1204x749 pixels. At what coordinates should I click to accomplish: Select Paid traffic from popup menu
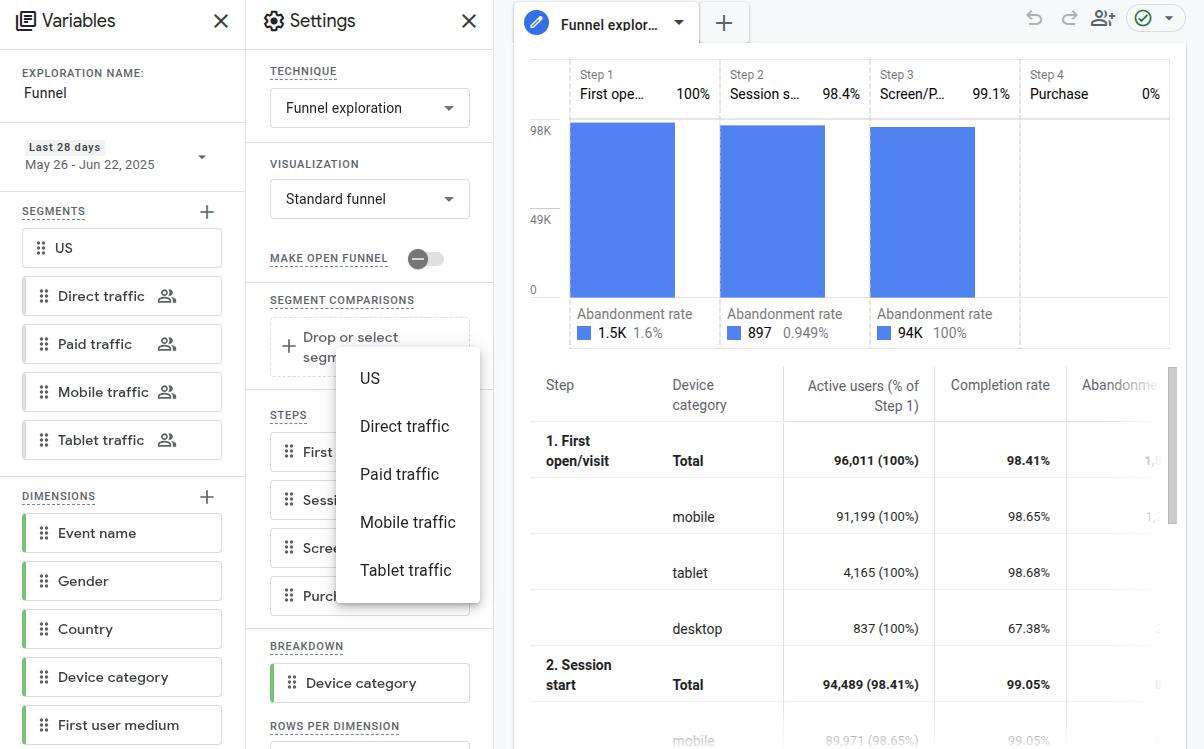coord(408,474)
